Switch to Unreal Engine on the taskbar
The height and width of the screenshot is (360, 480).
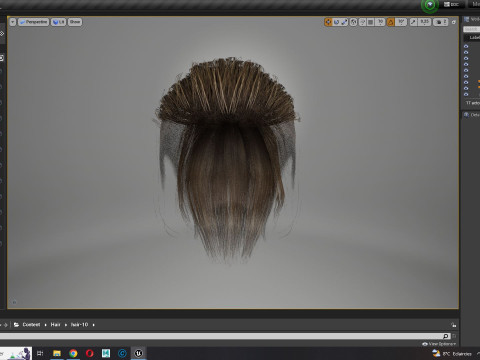pos(139,353)
